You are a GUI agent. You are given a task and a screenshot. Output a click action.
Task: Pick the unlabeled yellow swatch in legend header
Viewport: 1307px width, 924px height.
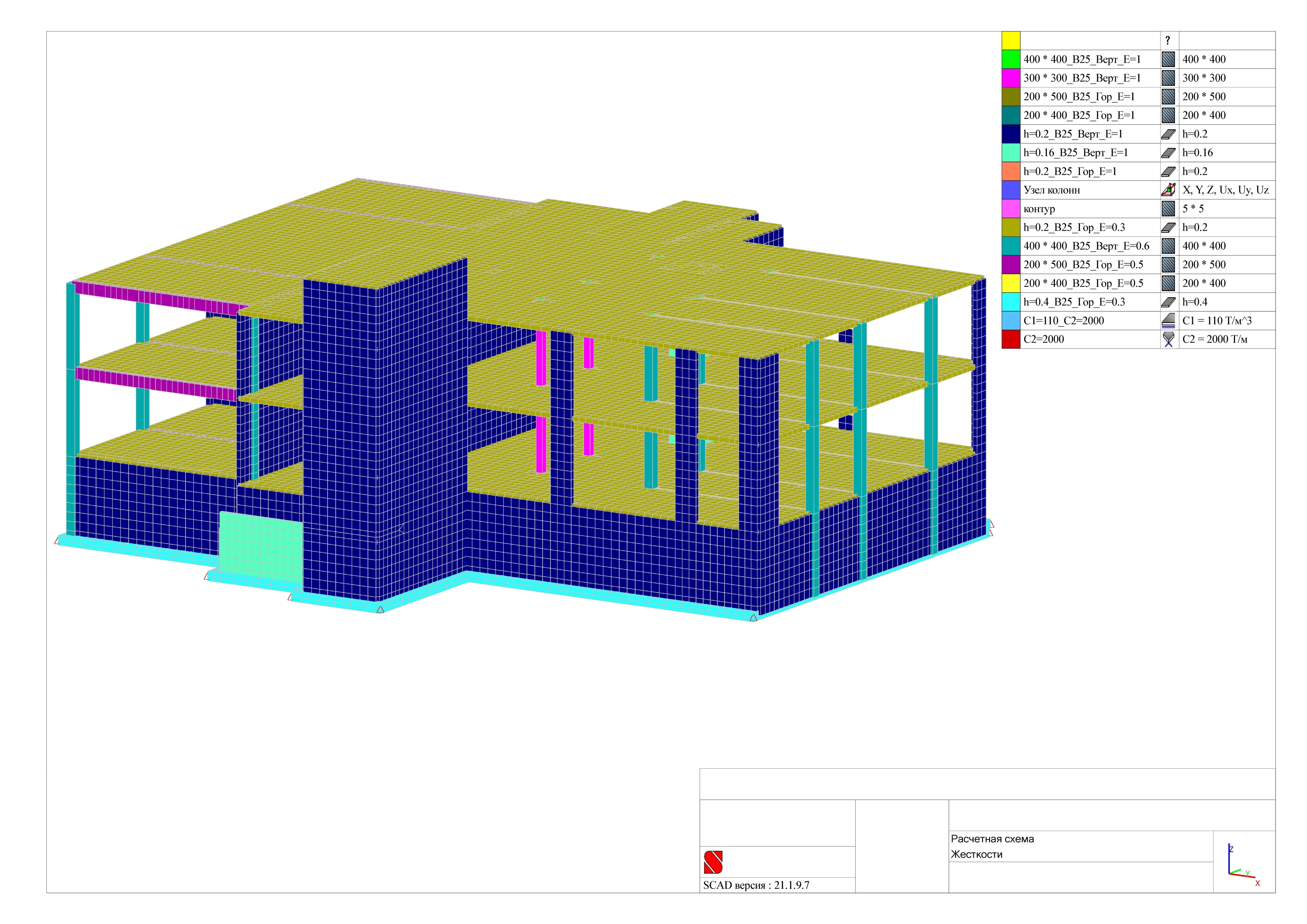(x=1011, y=40)
